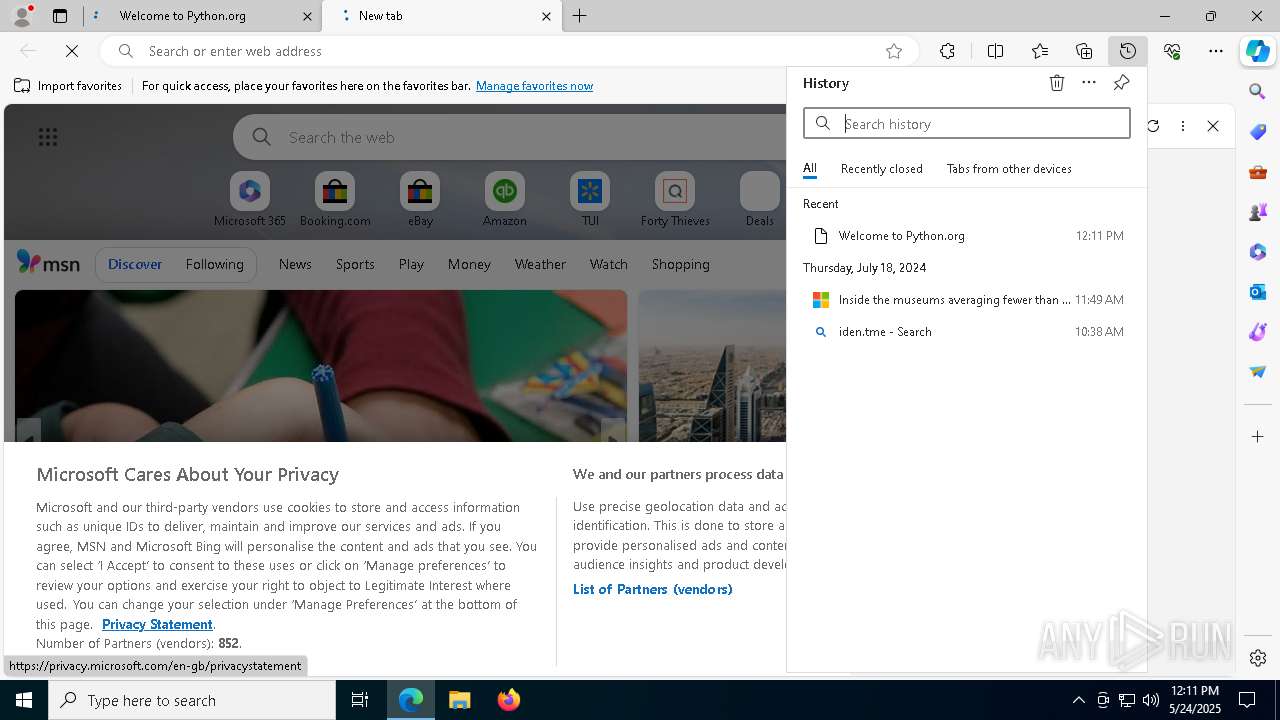Click the Search the web box

[510, 137]
